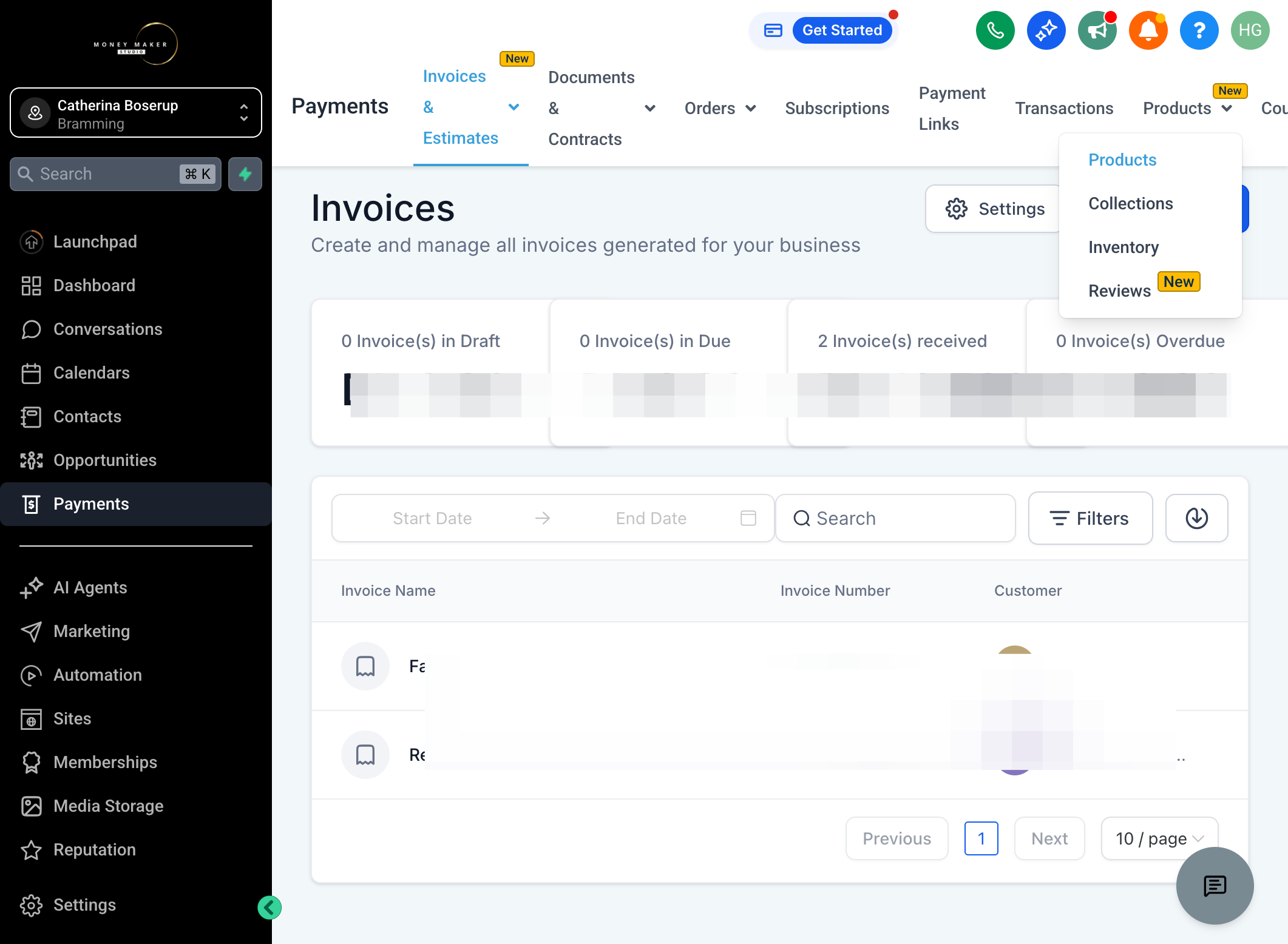Select page 1 in pagination
This screenshot has height=944, width=1288.
coord(981,838)
